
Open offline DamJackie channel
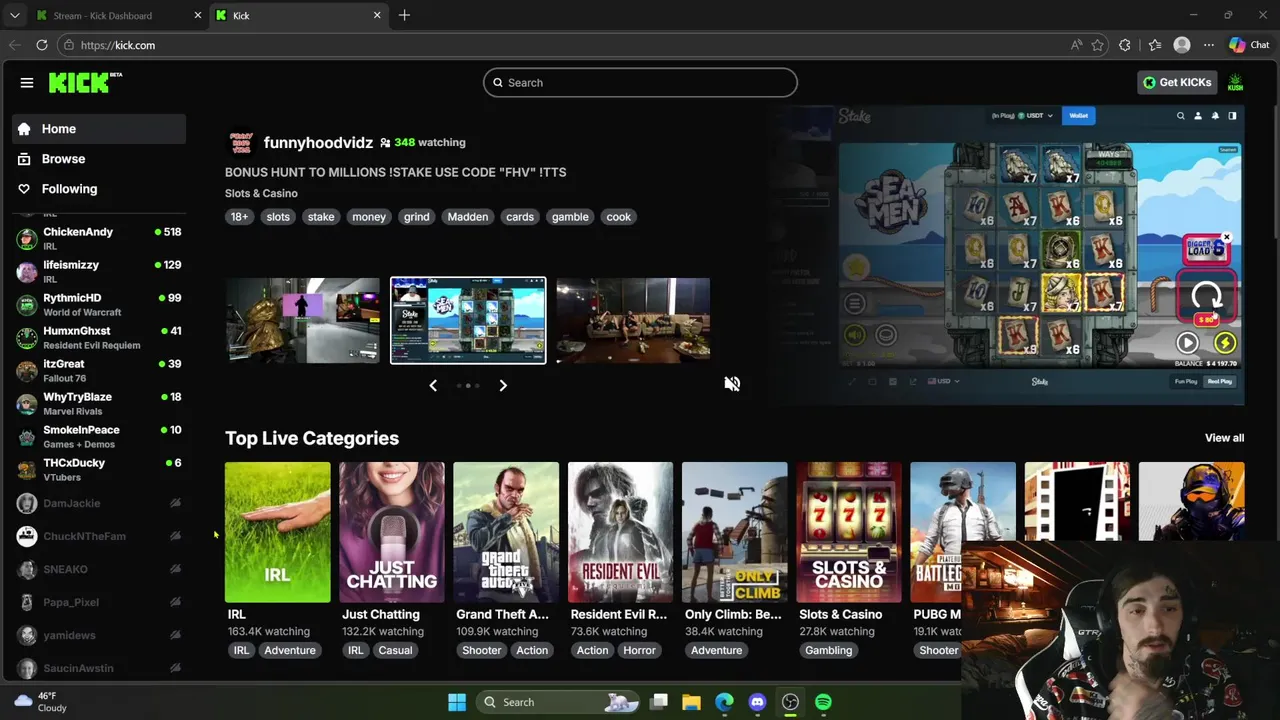(x=98, y=503)
